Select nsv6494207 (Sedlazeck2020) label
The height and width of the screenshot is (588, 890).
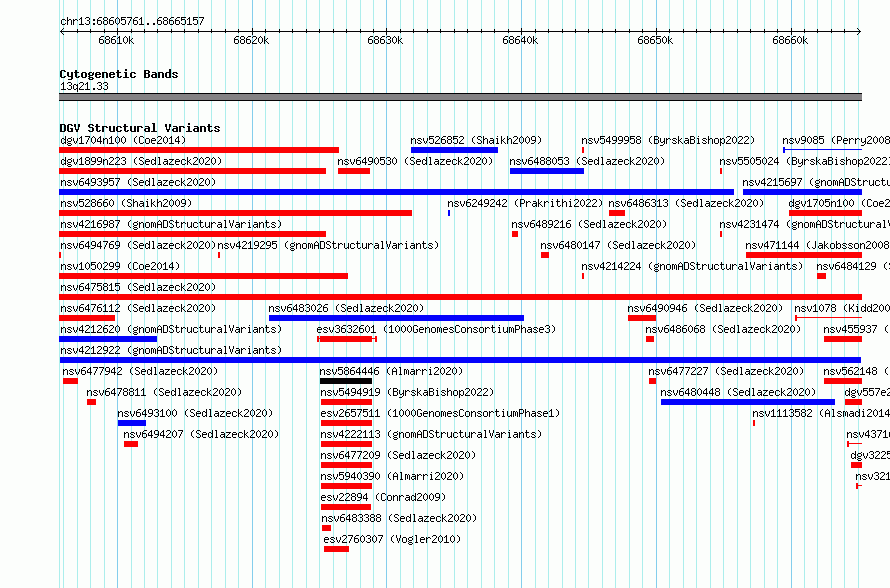(x=201, y=434)
